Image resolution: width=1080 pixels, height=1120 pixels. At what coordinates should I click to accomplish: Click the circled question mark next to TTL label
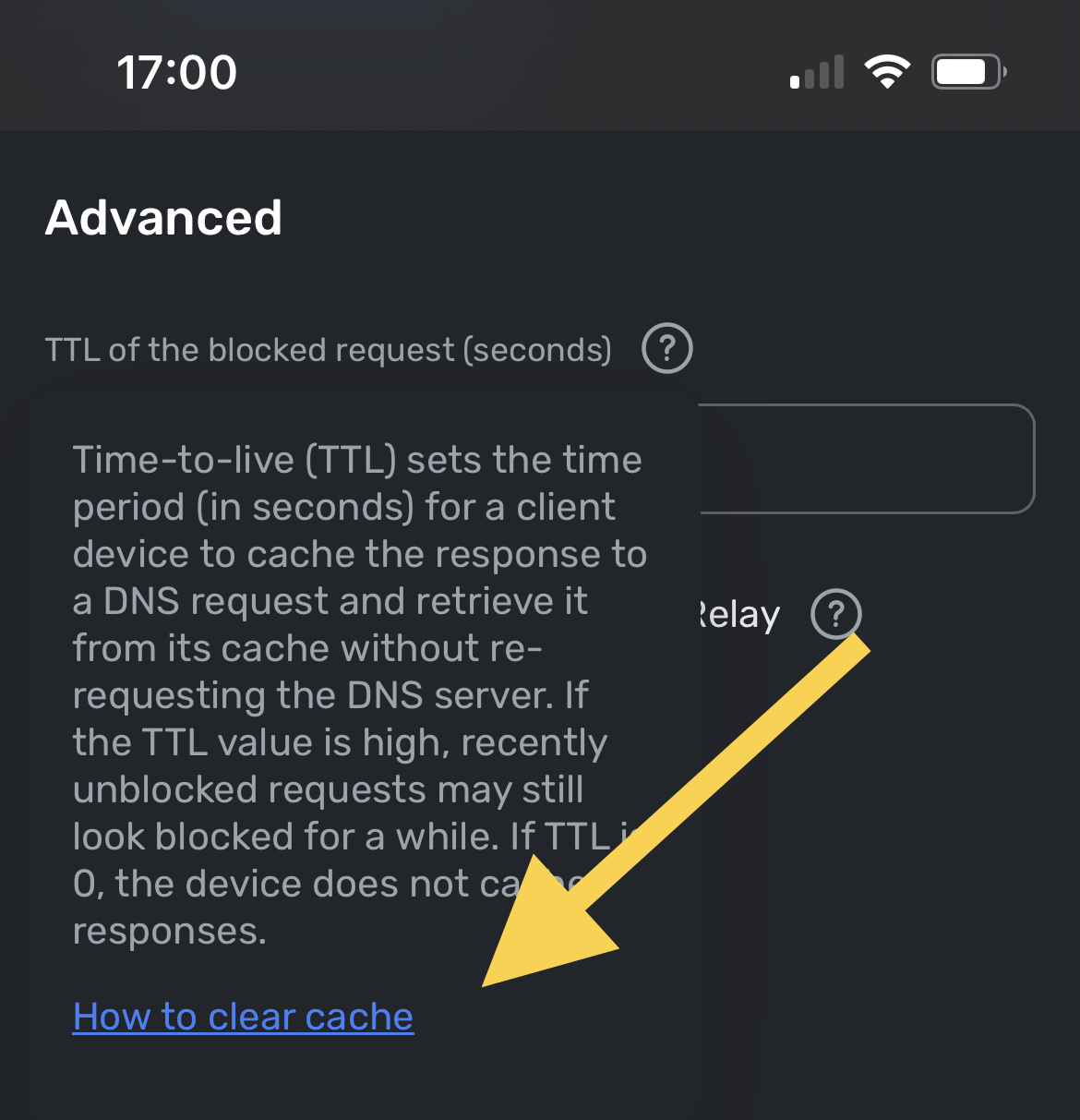pyautogui.click(x=666, y=348)
